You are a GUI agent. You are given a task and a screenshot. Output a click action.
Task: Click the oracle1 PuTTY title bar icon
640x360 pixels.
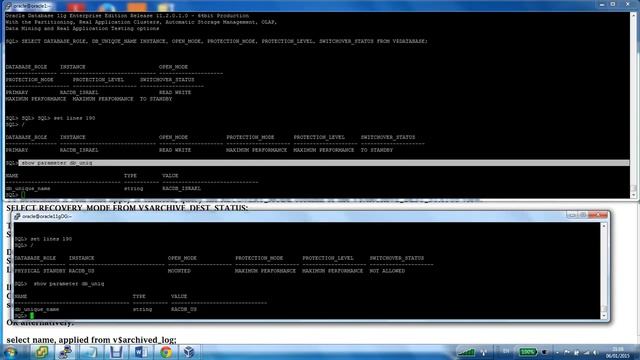(x=8, y=6)
